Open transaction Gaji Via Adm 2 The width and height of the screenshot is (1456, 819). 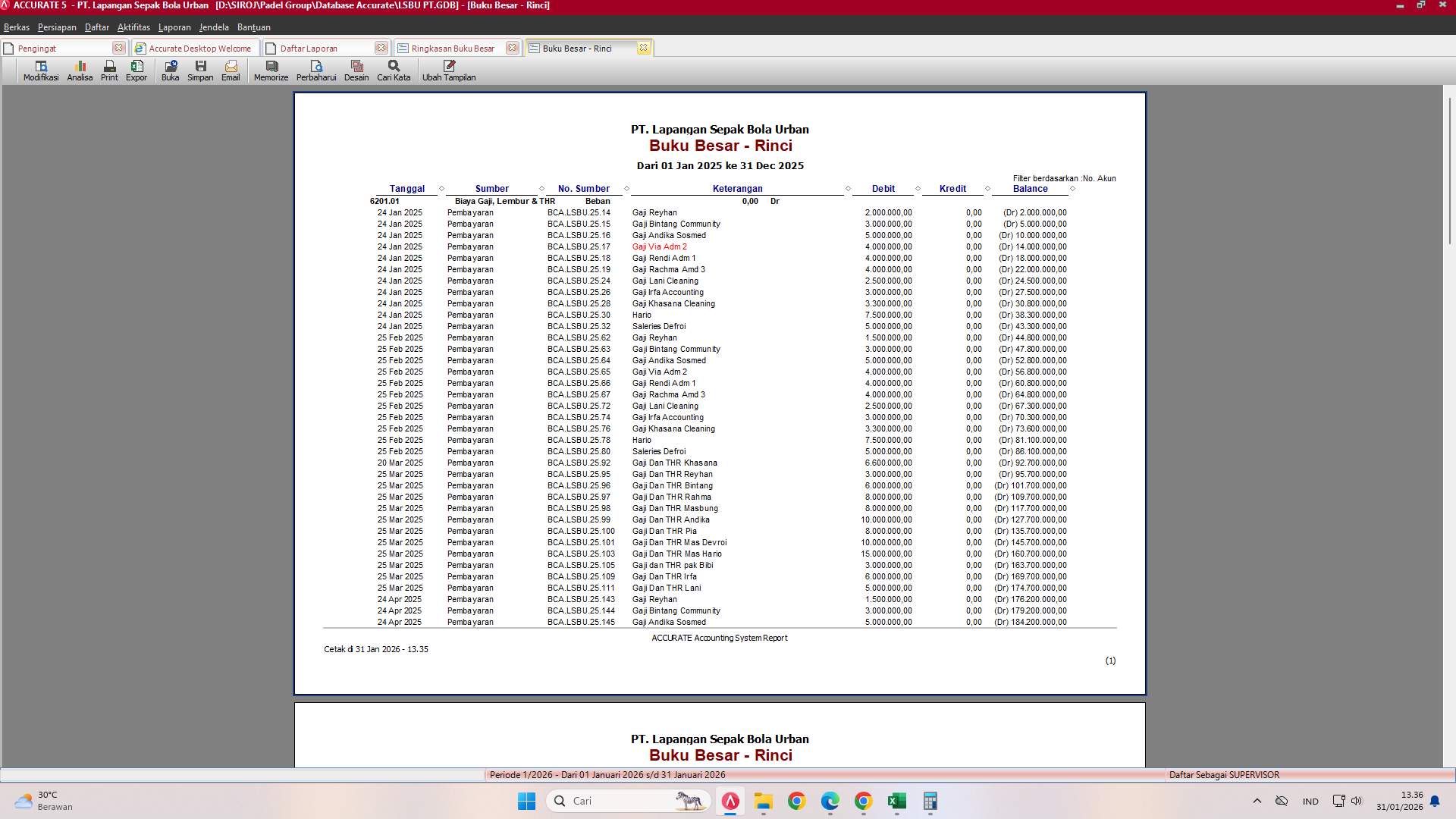(x=659, y=246)
